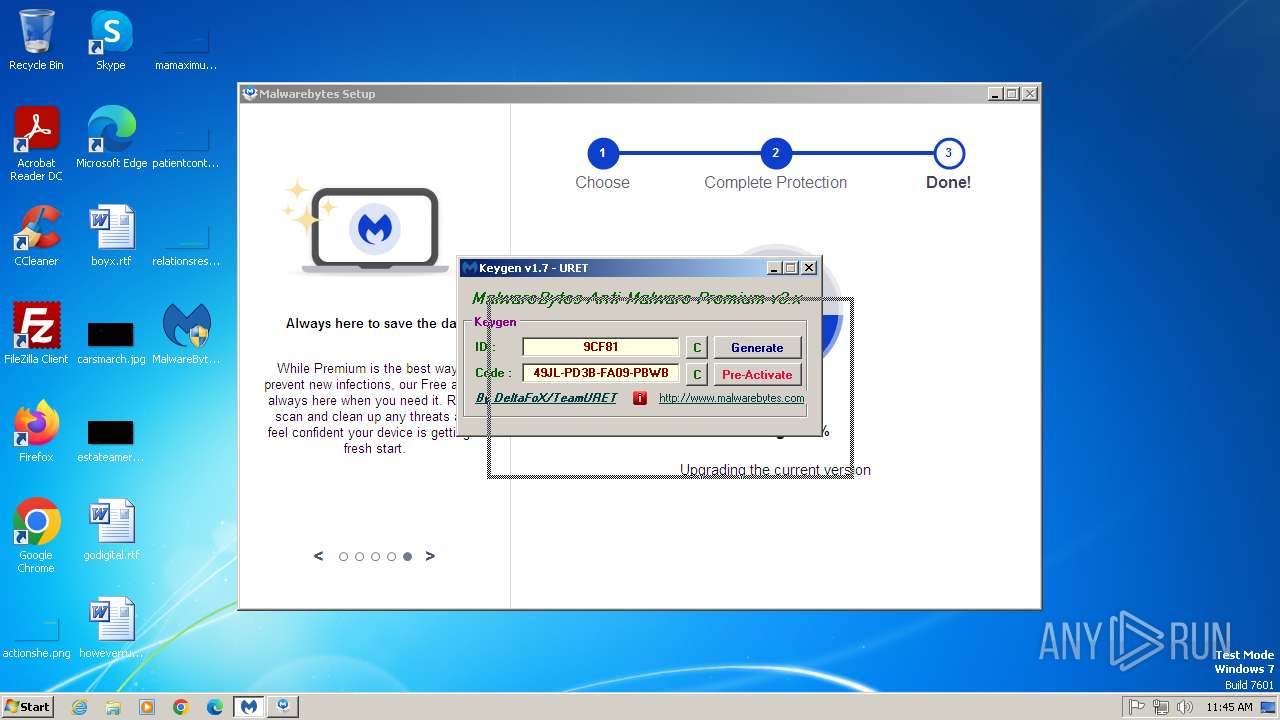The height and width of the screenshot is (720, 1280).
Task: Select the howeverru document icon
Action: (111, 628)
